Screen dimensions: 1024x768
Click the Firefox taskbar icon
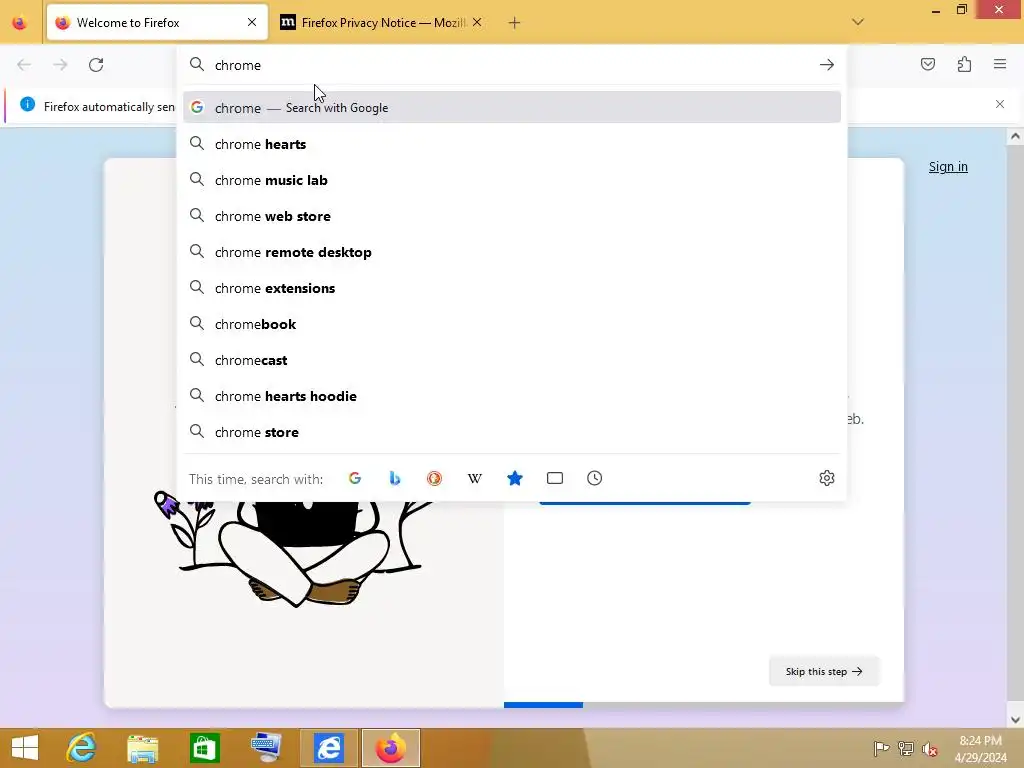point(391,748)
